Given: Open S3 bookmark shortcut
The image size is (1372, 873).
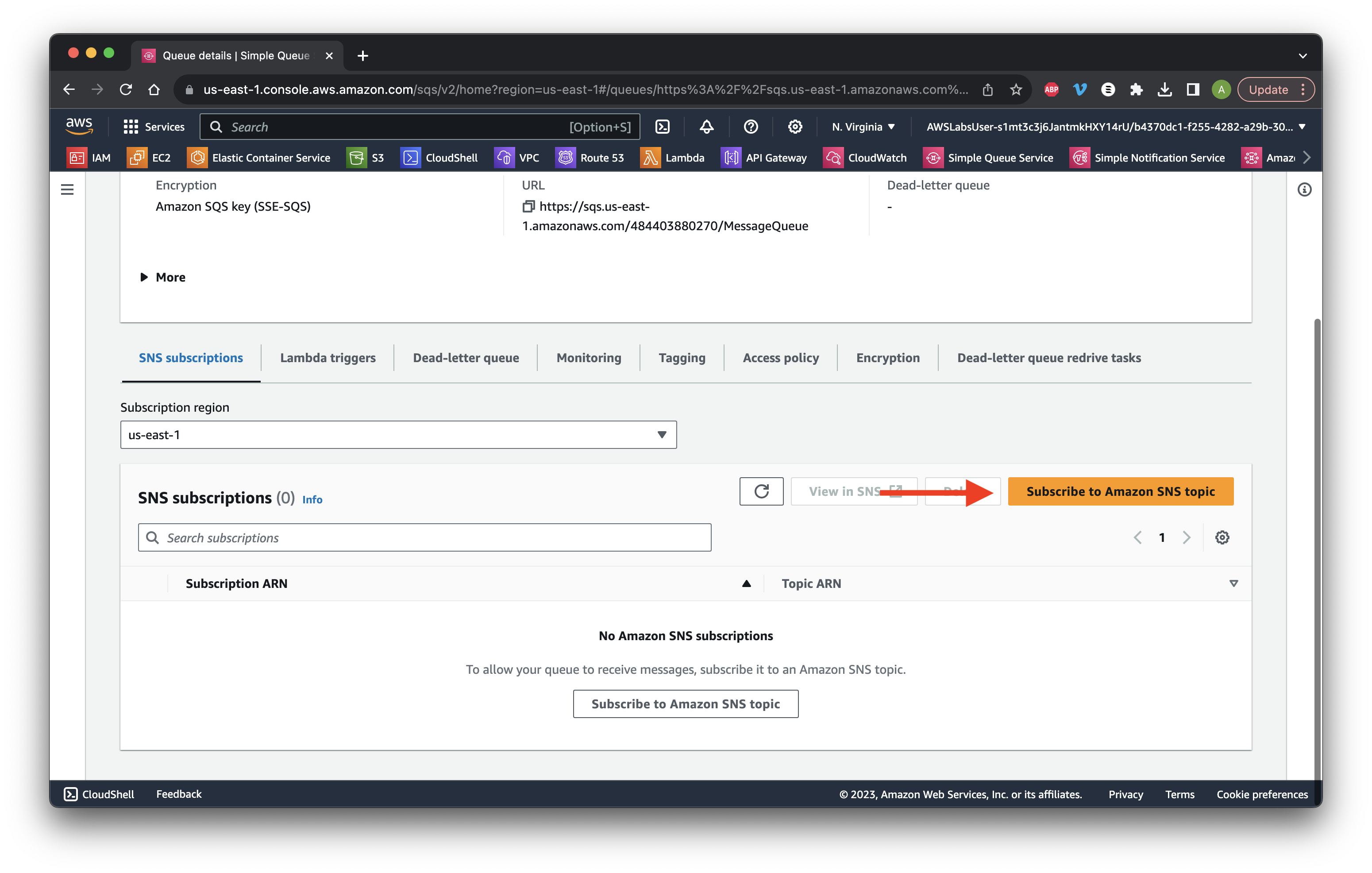Looking at the screenshot, I should (x=365, y=158).
